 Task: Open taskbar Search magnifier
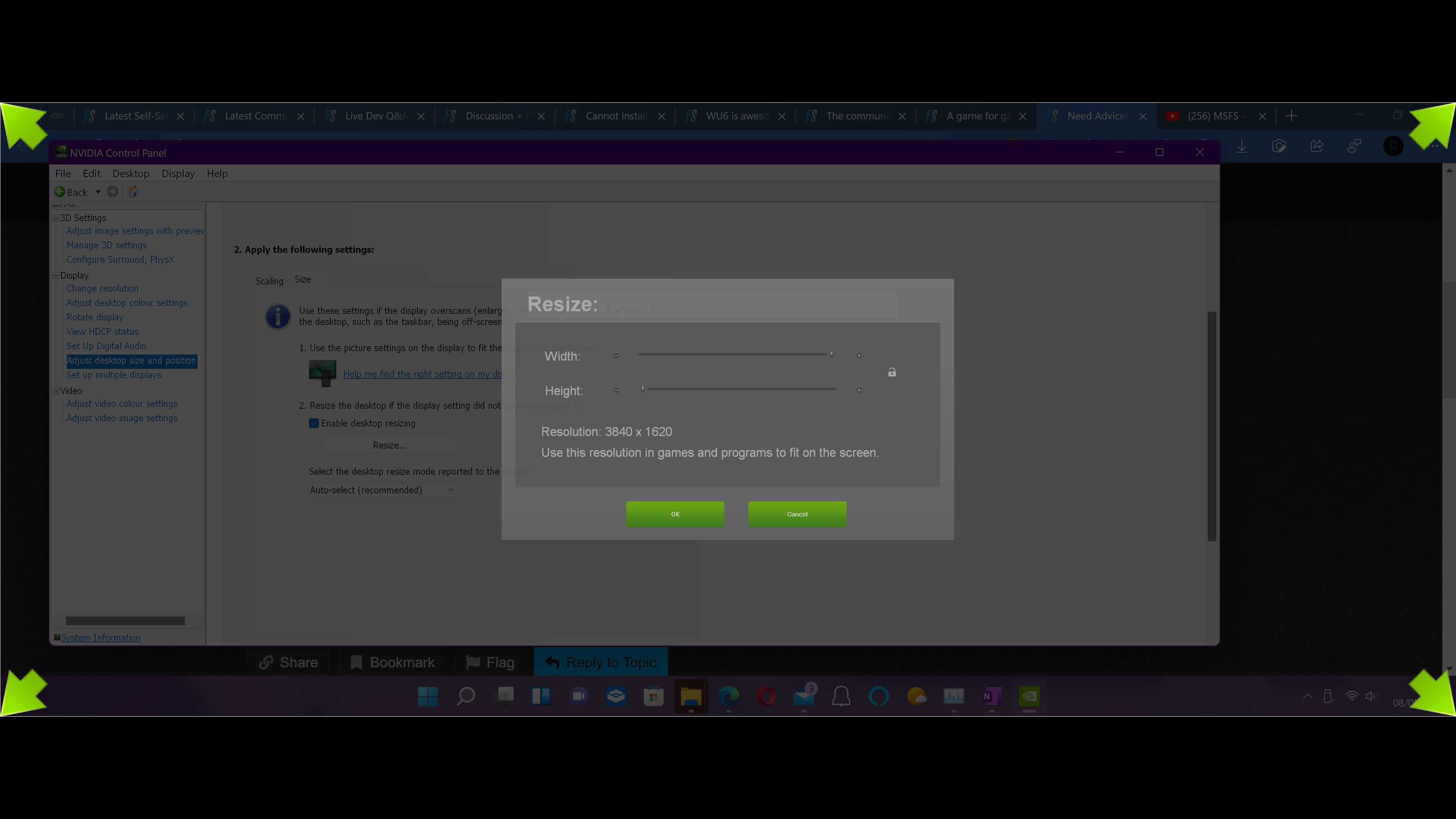coord(466,696)
